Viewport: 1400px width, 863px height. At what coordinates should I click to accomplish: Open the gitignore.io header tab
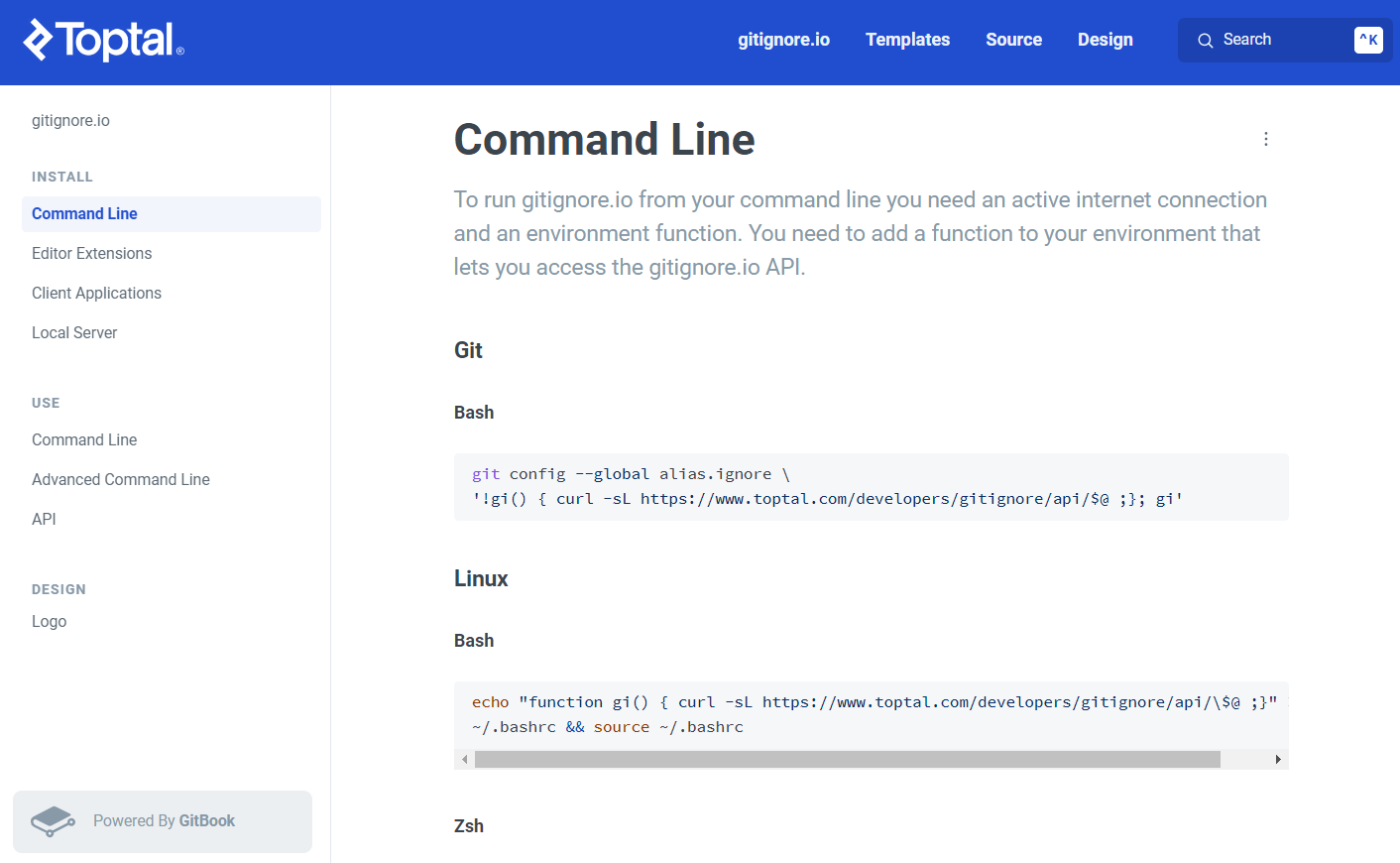coord(783,40)
